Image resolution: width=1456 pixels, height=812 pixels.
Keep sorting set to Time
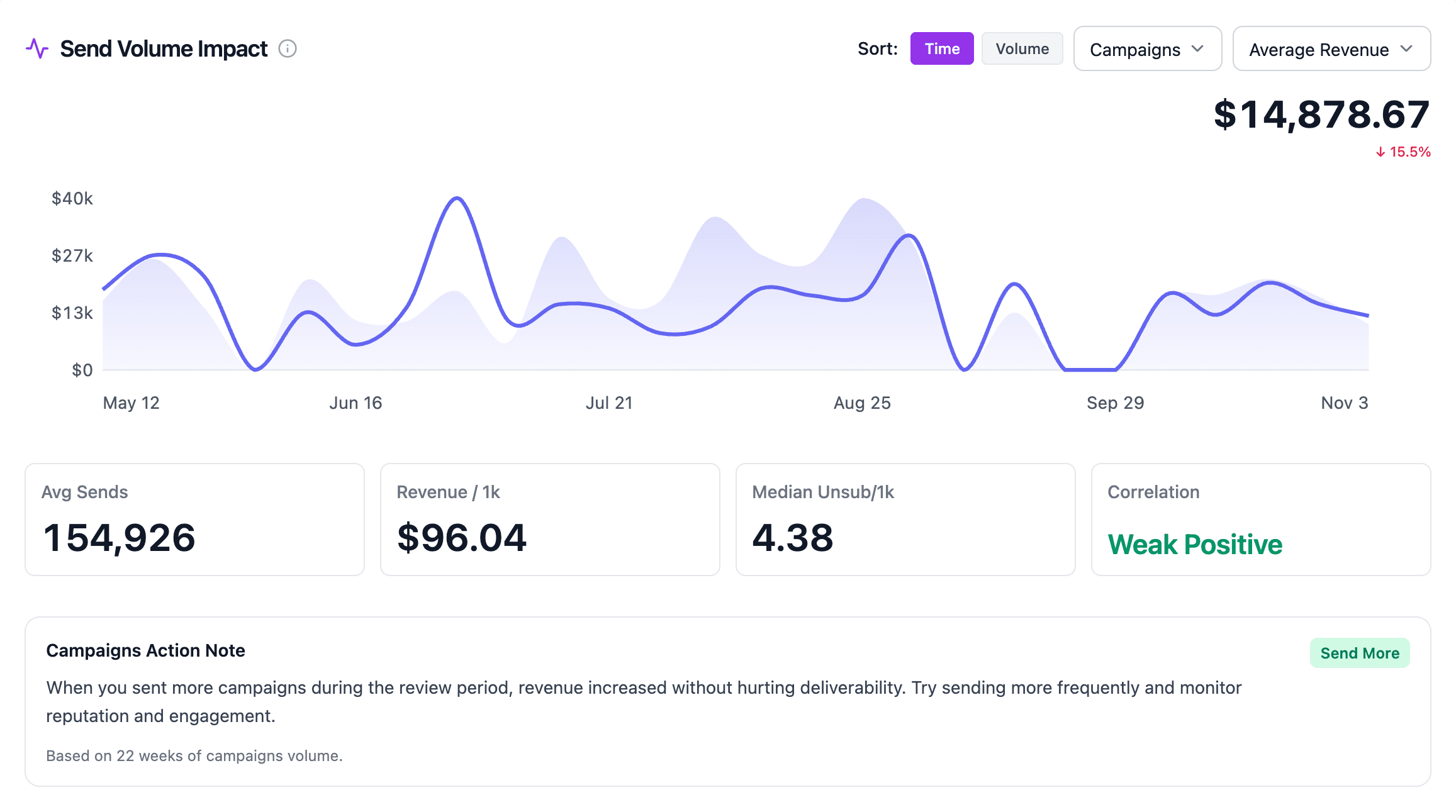[941, 48]
